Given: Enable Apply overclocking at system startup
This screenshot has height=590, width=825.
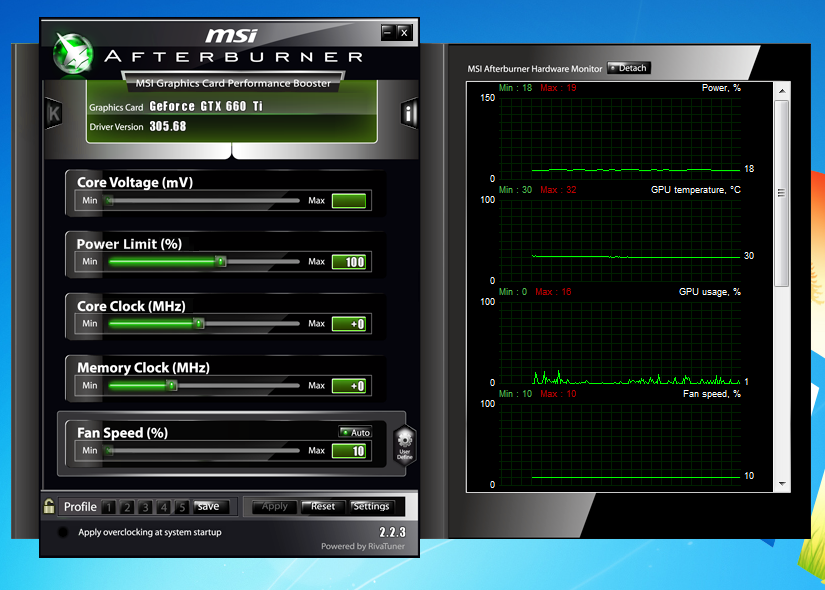Looking at the screenshot, I should pyautogui.click(x=63, y=532).
